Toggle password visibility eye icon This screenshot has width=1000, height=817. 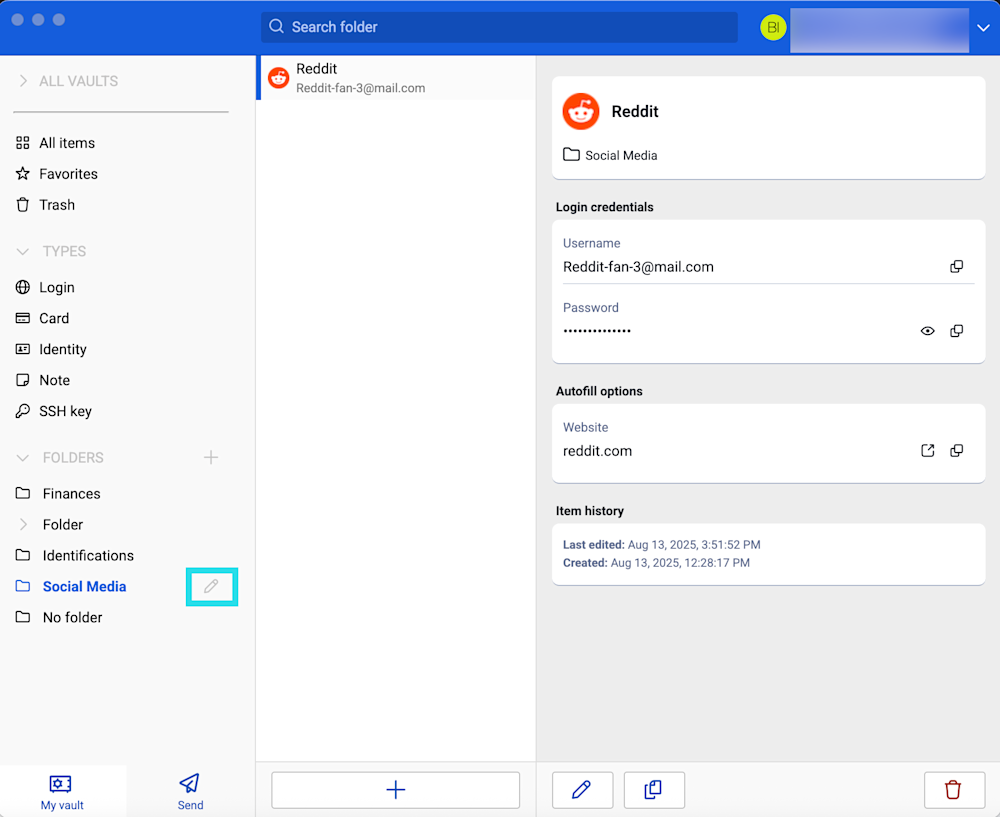[927, 331]
